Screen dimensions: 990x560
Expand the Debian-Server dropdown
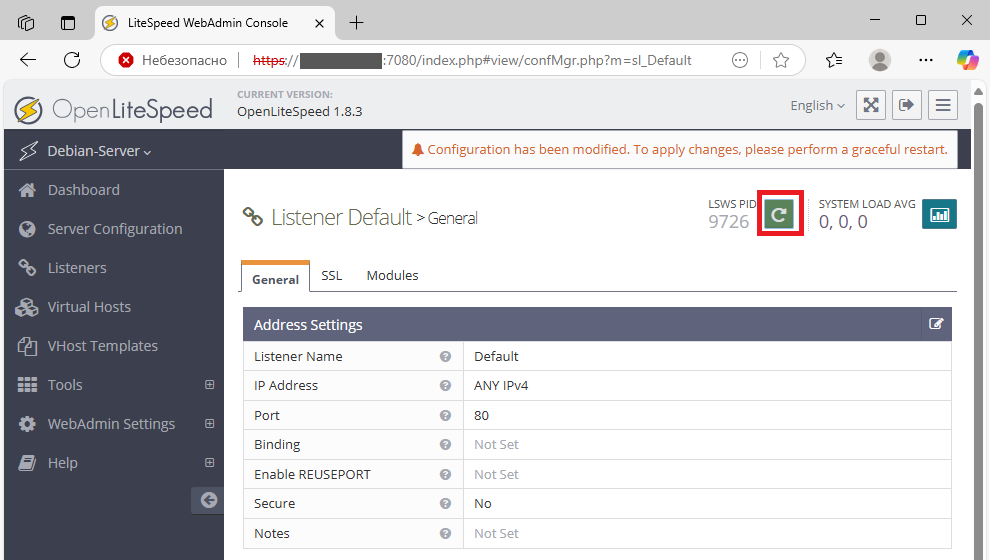[99, 151]
